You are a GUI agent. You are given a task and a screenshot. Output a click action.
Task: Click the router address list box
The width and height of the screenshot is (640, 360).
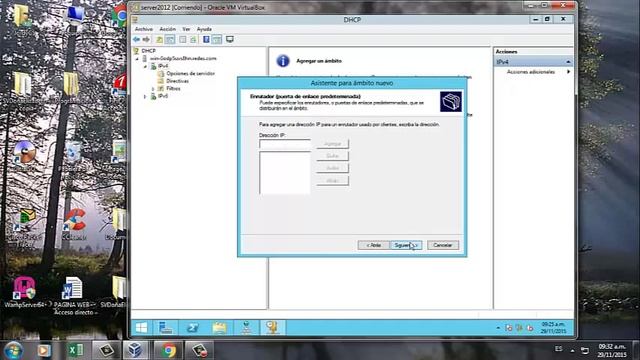[285, 172]
